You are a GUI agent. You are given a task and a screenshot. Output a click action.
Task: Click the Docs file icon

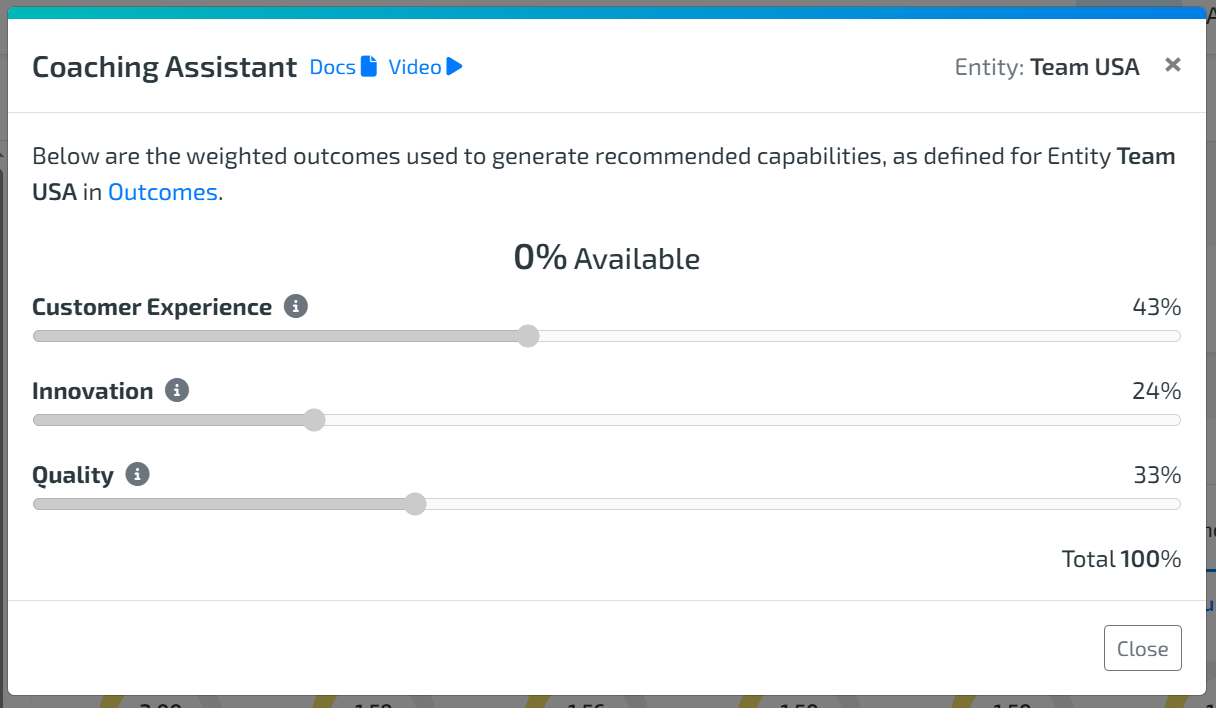click(369, 67)
